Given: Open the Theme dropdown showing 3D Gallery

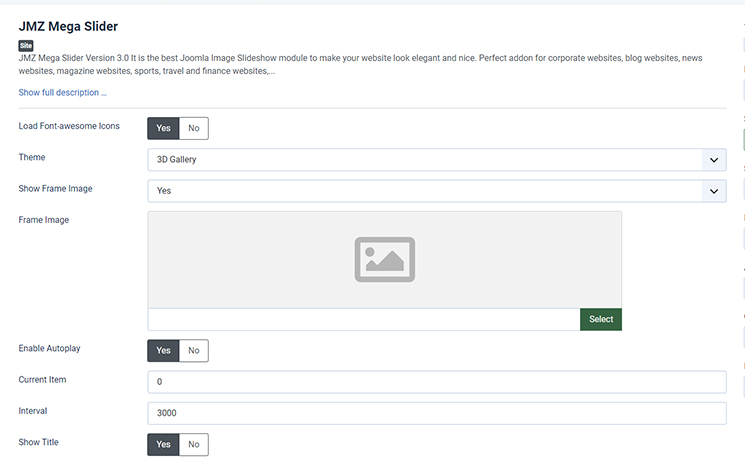Looking at the screenshot, I should 437,160.
